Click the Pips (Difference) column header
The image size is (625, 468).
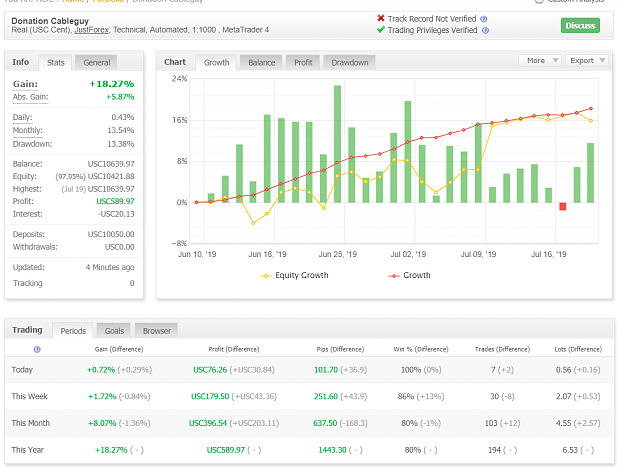coord(340,349)
